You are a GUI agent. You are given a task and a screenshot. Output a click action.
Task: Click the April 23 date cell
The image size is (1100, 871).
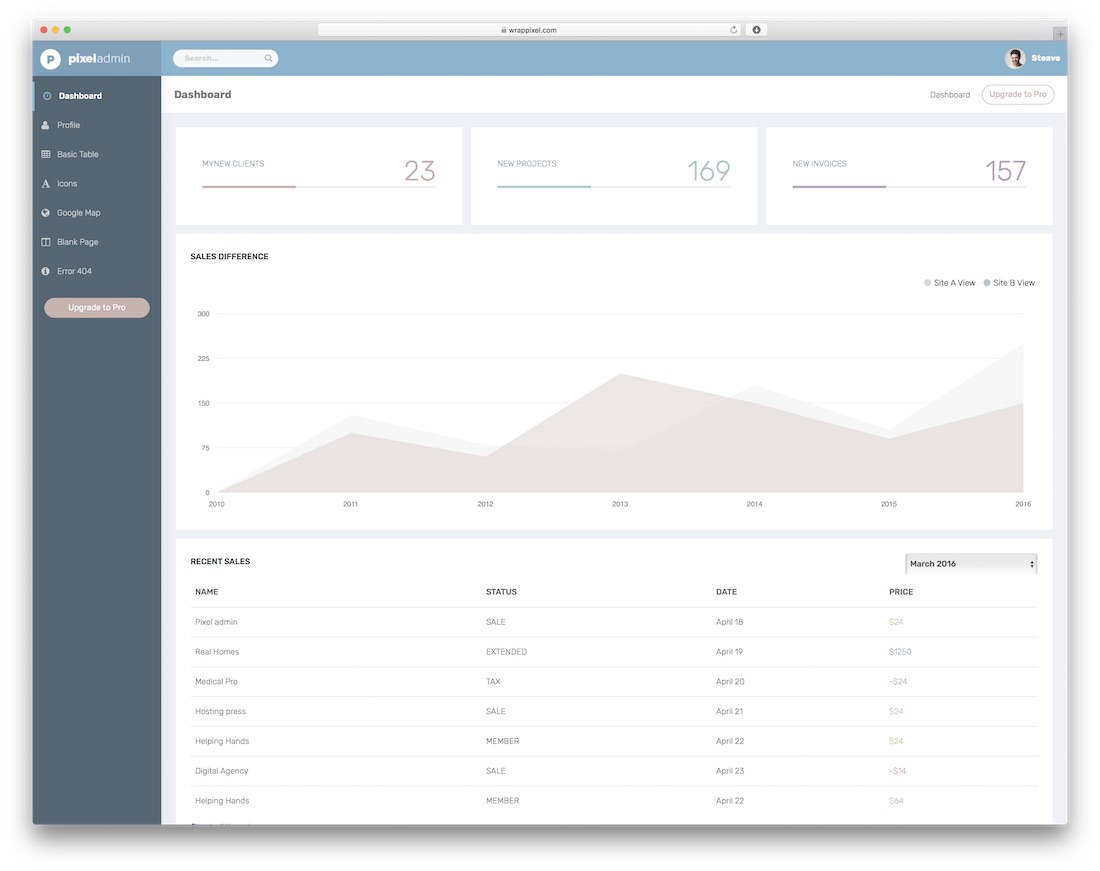[730, 771]
